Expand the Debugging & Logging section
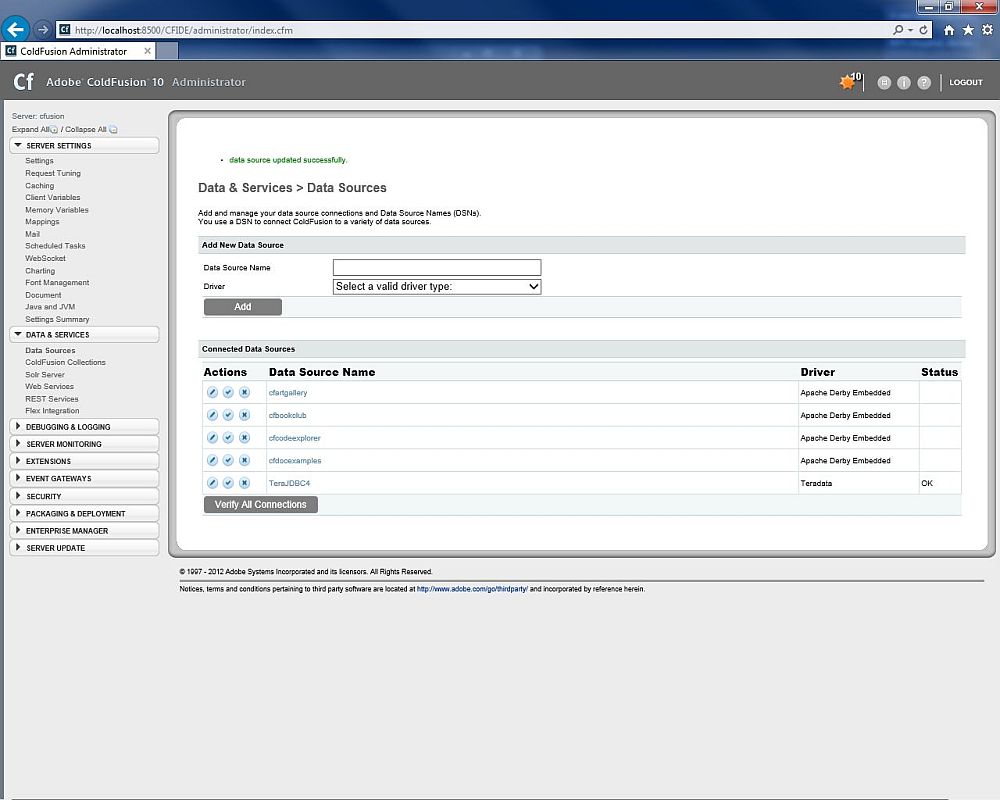Screen dimensions: 1000x800 (84, 427)
